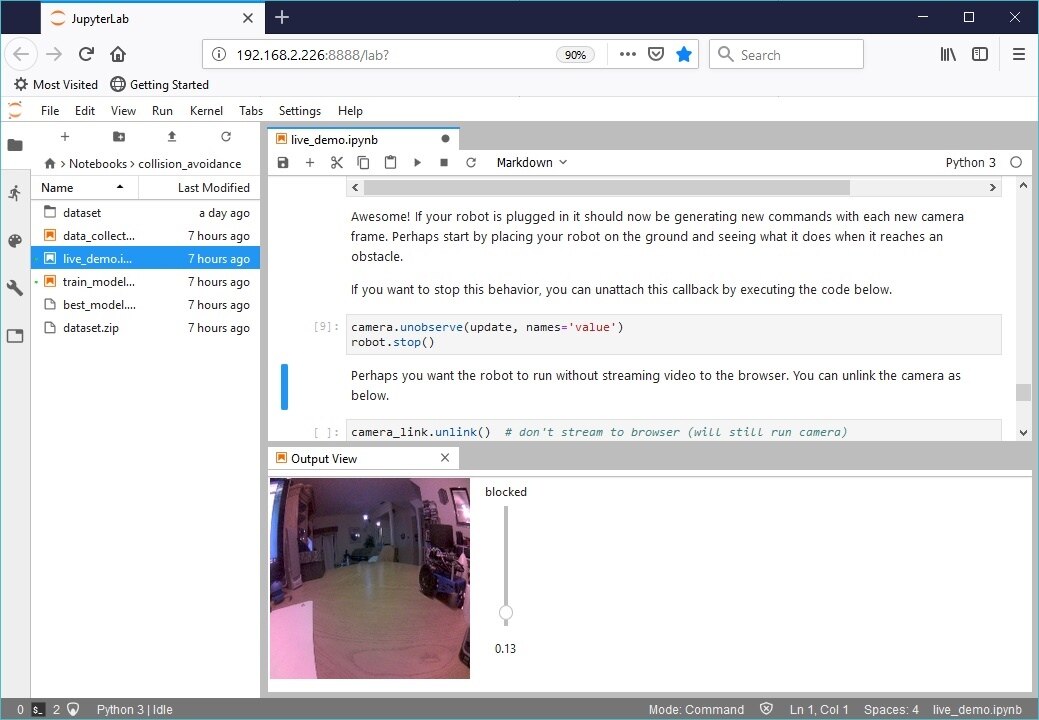
Task: Click the blocked slider handle
Action: 506,612
